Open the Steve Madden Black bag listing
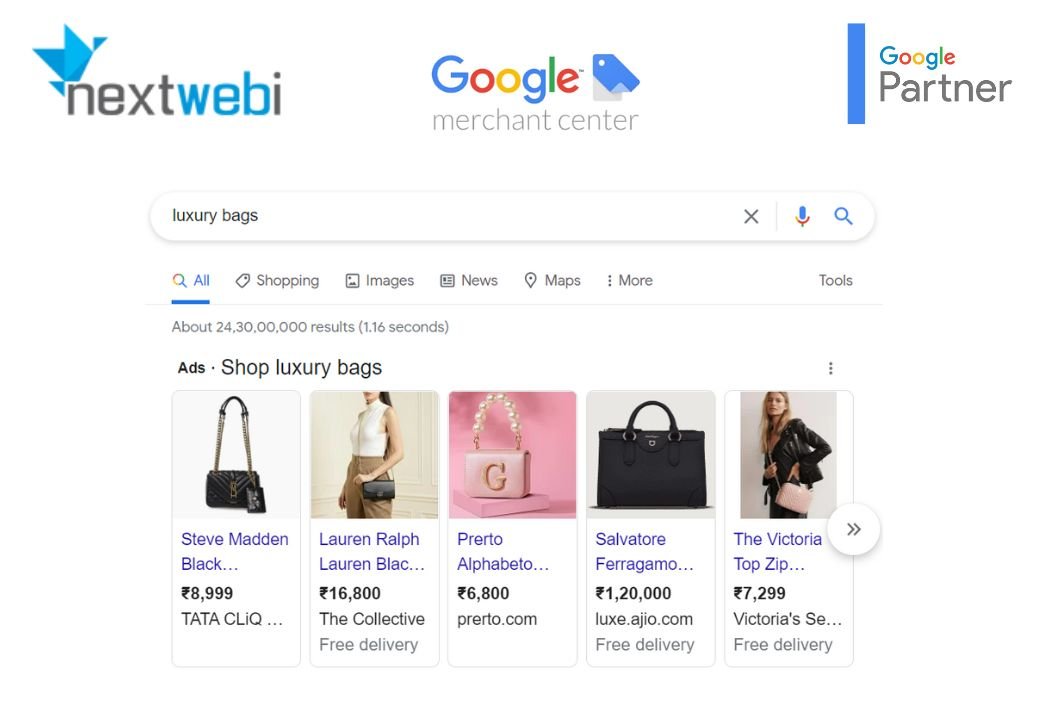The image size is (1060, 706). pyautogui.click(x=235, y=551)
